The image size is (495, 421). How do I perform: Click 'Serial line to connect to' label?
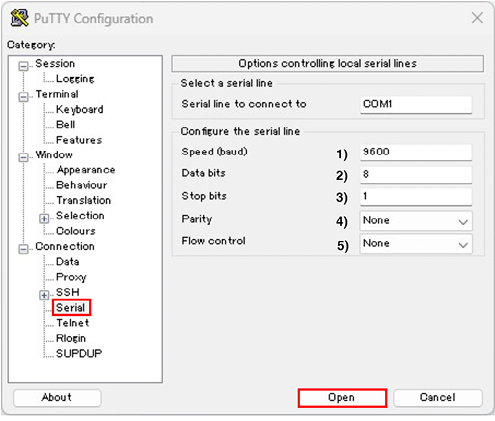[244, 104]
